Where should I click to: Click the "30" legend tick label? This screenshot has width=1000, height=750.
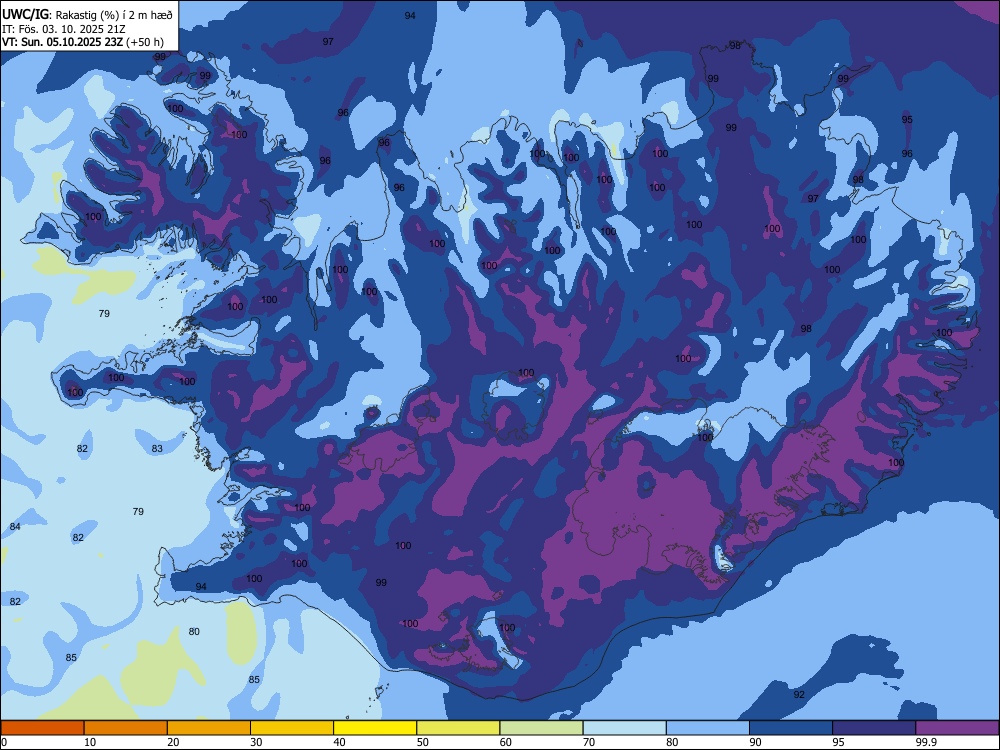[256, 742]
